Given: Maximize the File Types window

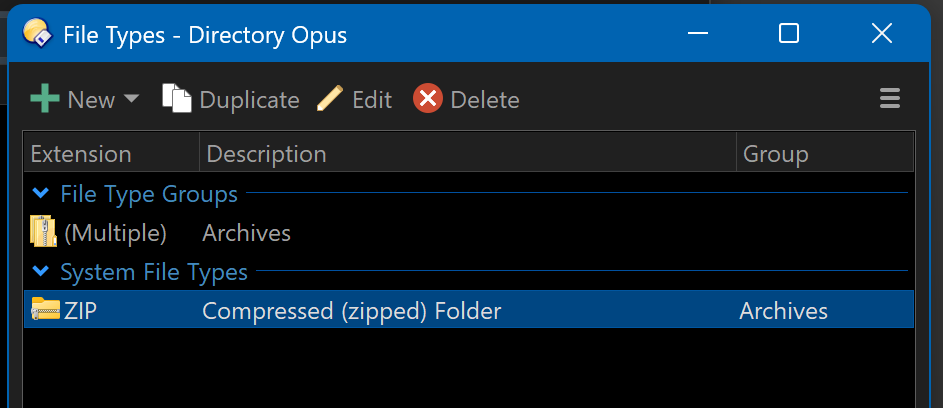Looking at the screenshot, I should point(788,34).
